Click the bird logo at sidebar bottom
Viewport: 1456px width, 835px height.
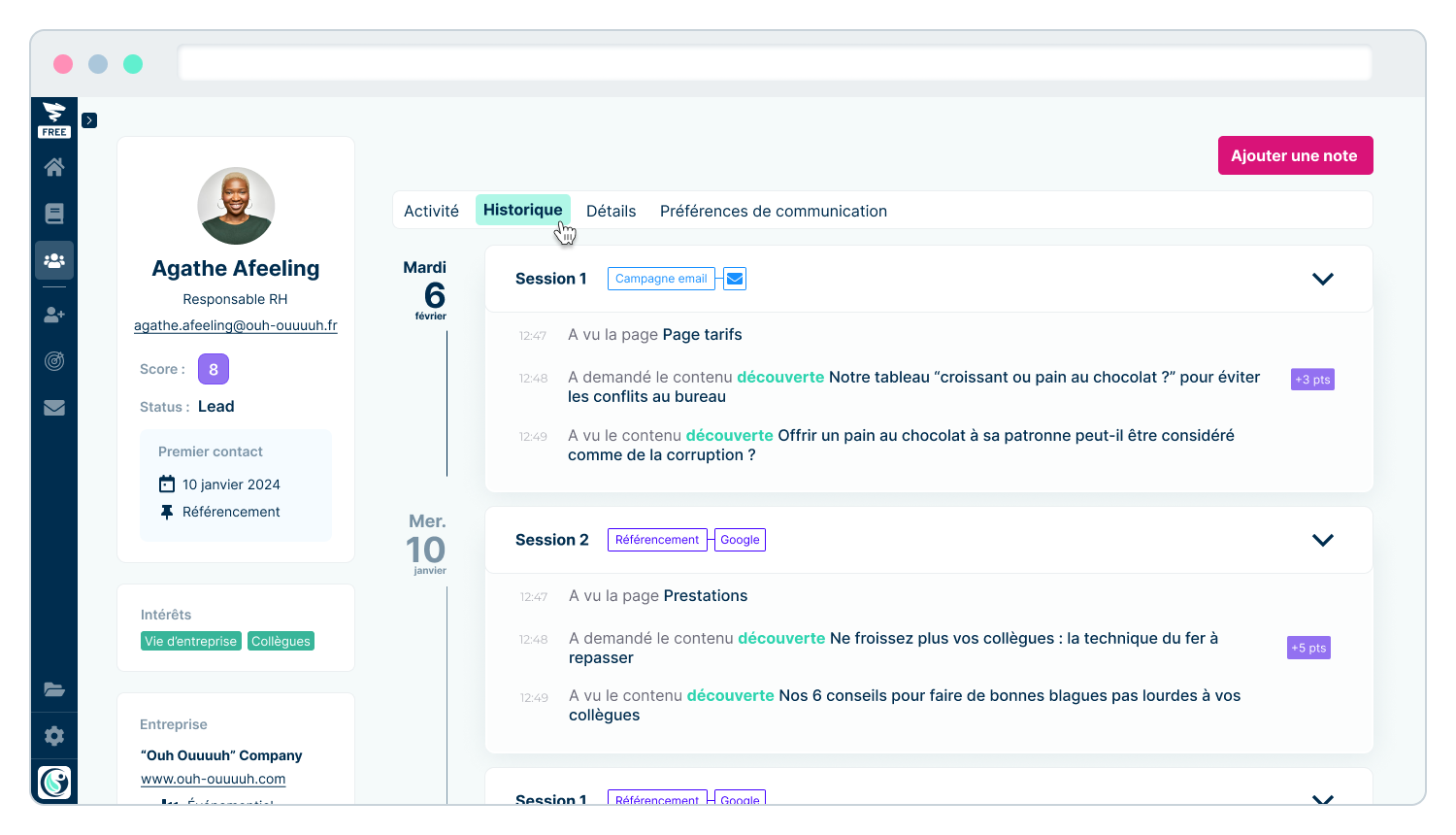point(54,783)
